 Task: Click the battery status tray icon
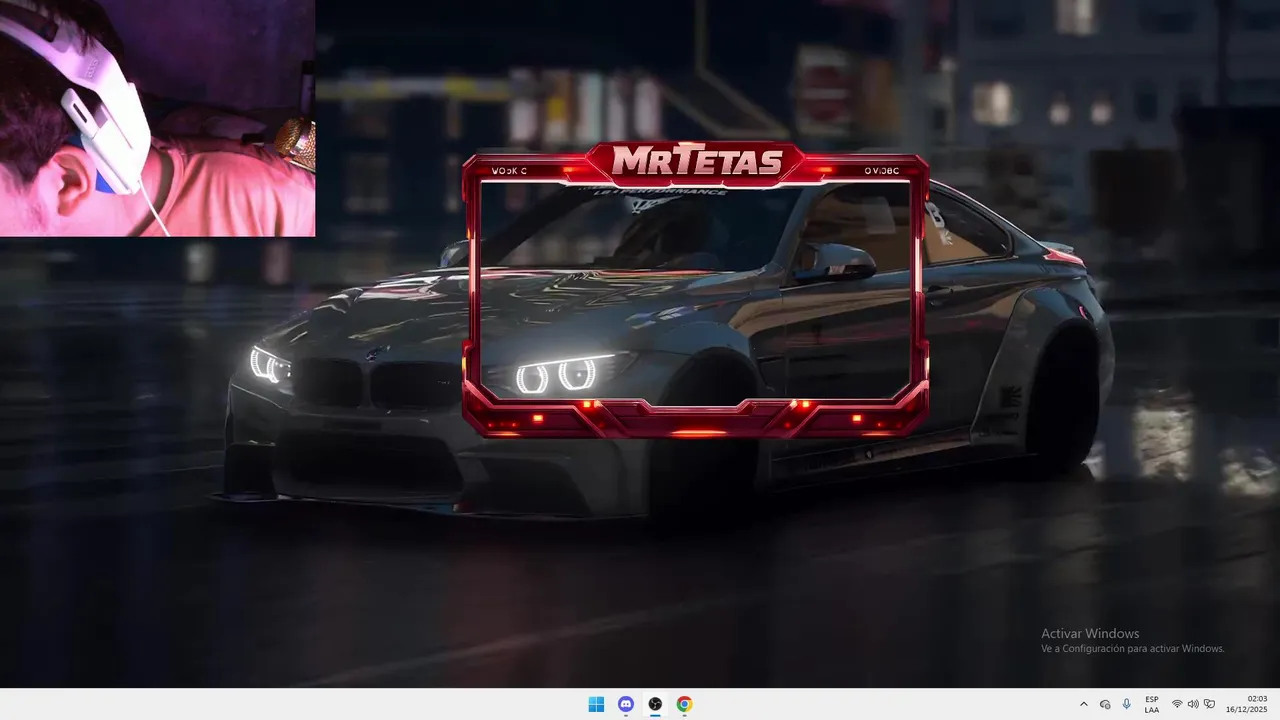(1209, 704)
